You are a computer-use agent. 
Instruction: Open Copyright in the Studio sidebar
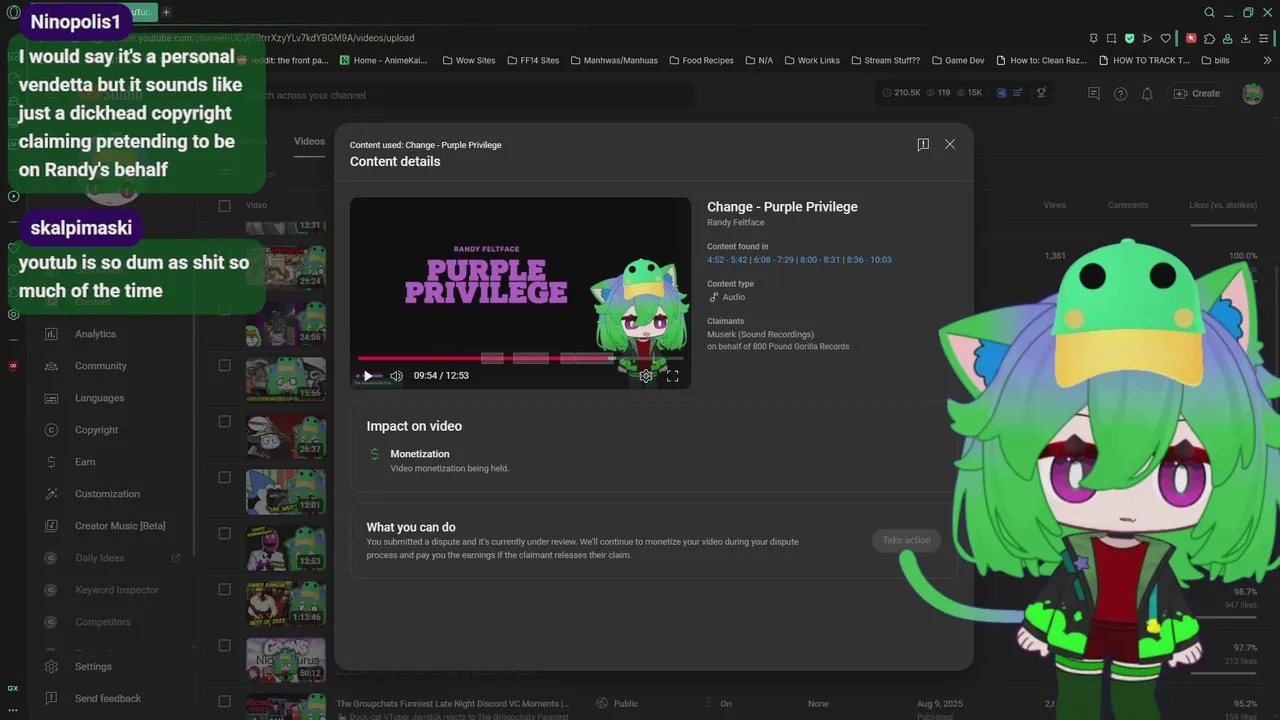[96, 430]
